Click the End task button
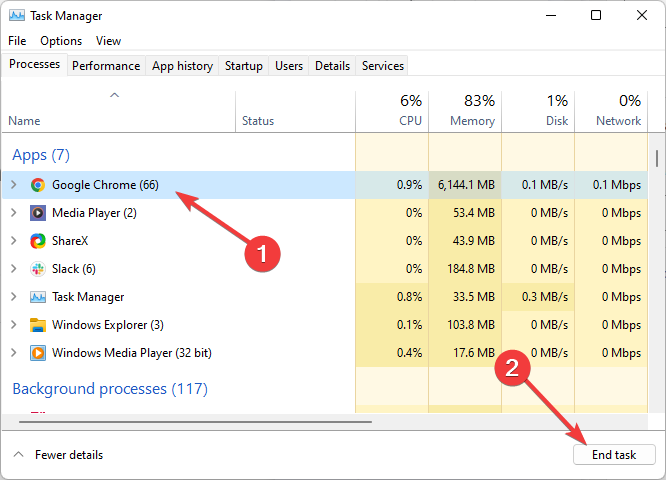The image size is (666, 480). [x=614, y=455]
